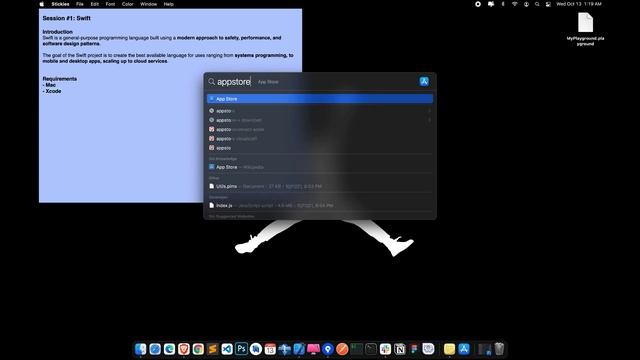Image resolution: width=640 pixels, height=360 pixels.
Task: Open the index.js JavaScript result
Action: pos(320,205)
